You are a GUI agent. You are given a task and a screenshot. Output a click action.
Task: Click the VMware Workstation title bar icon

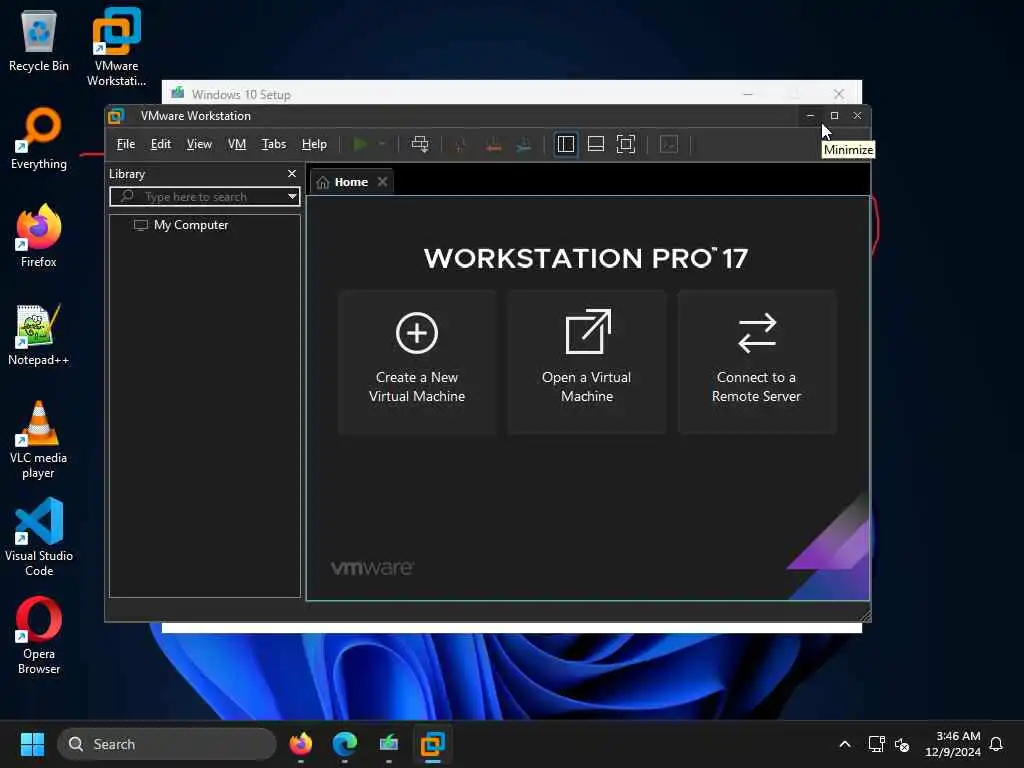coord(116,116)
